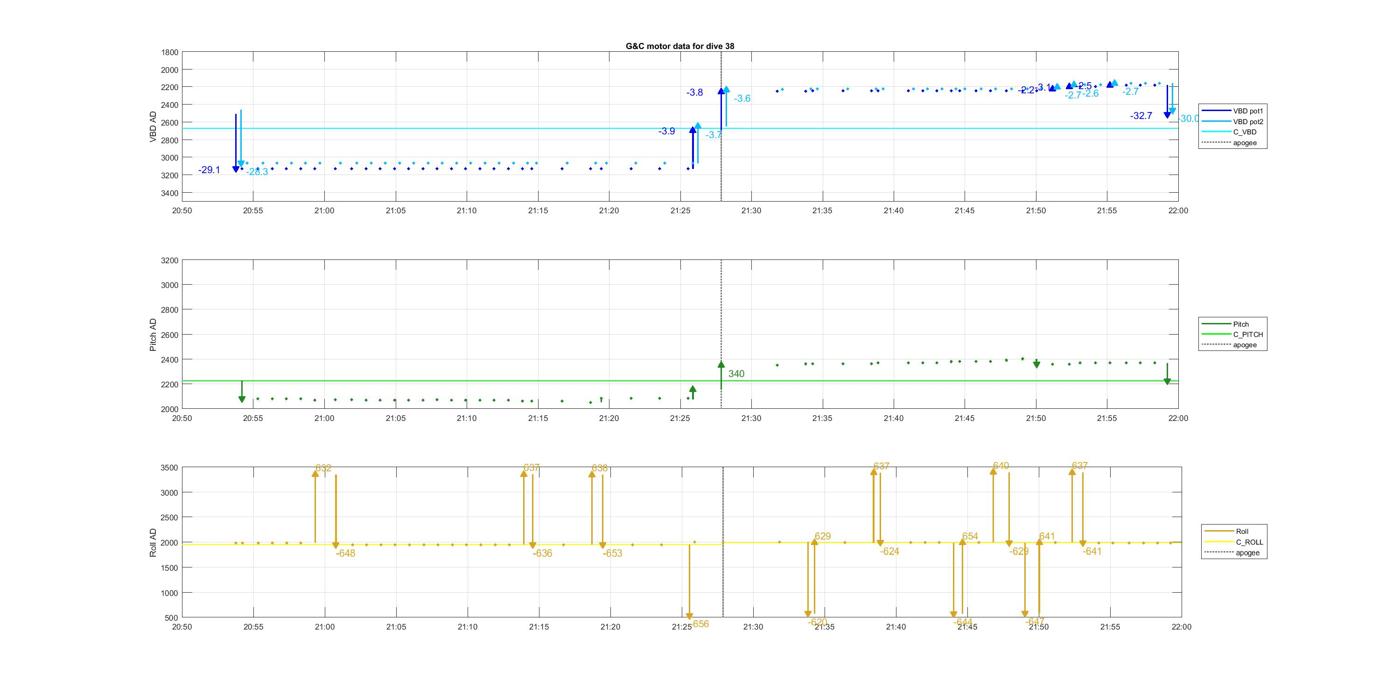Click the "-3.9" VBD data label
This screenshot has width=1400, height=693.
coord(666,131)
